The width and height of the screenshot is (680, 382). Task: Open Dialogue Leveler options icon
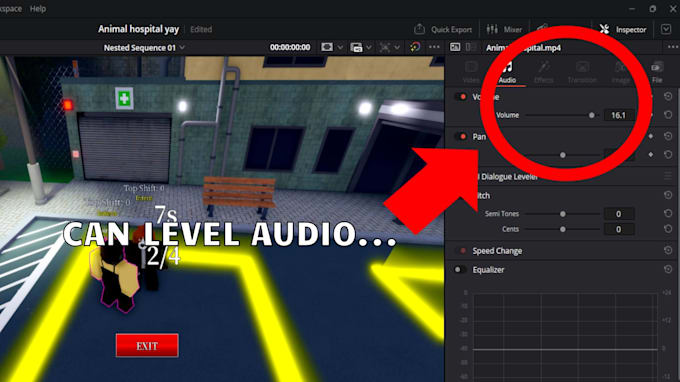(668, 176)
